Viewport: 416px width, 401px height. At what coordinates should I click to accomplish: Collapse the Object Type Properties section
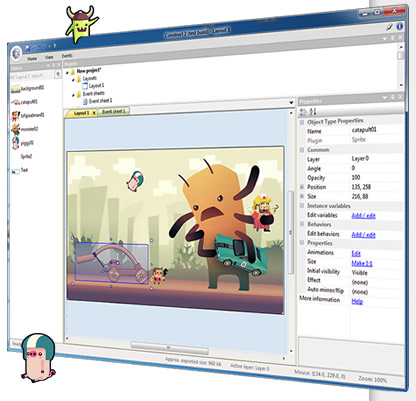tap(302, 122)
